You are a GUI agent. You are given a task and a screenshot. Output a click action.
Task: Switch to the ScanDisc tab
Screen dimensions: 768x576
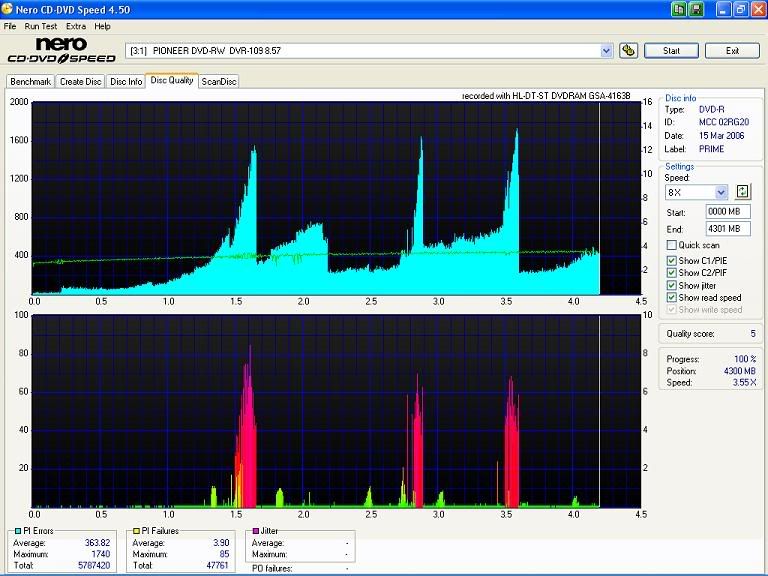pos(219,81)
